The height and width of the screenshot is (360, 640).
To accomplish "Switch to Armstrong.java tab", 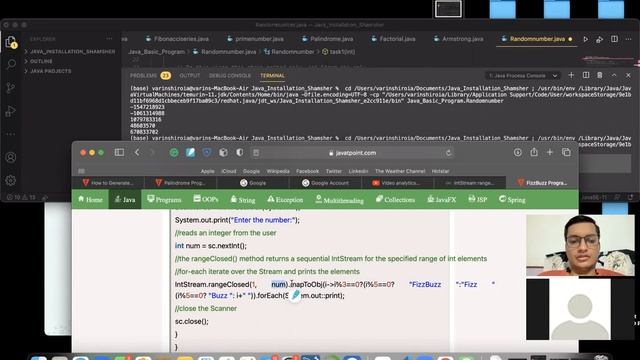I will (458, 39).
